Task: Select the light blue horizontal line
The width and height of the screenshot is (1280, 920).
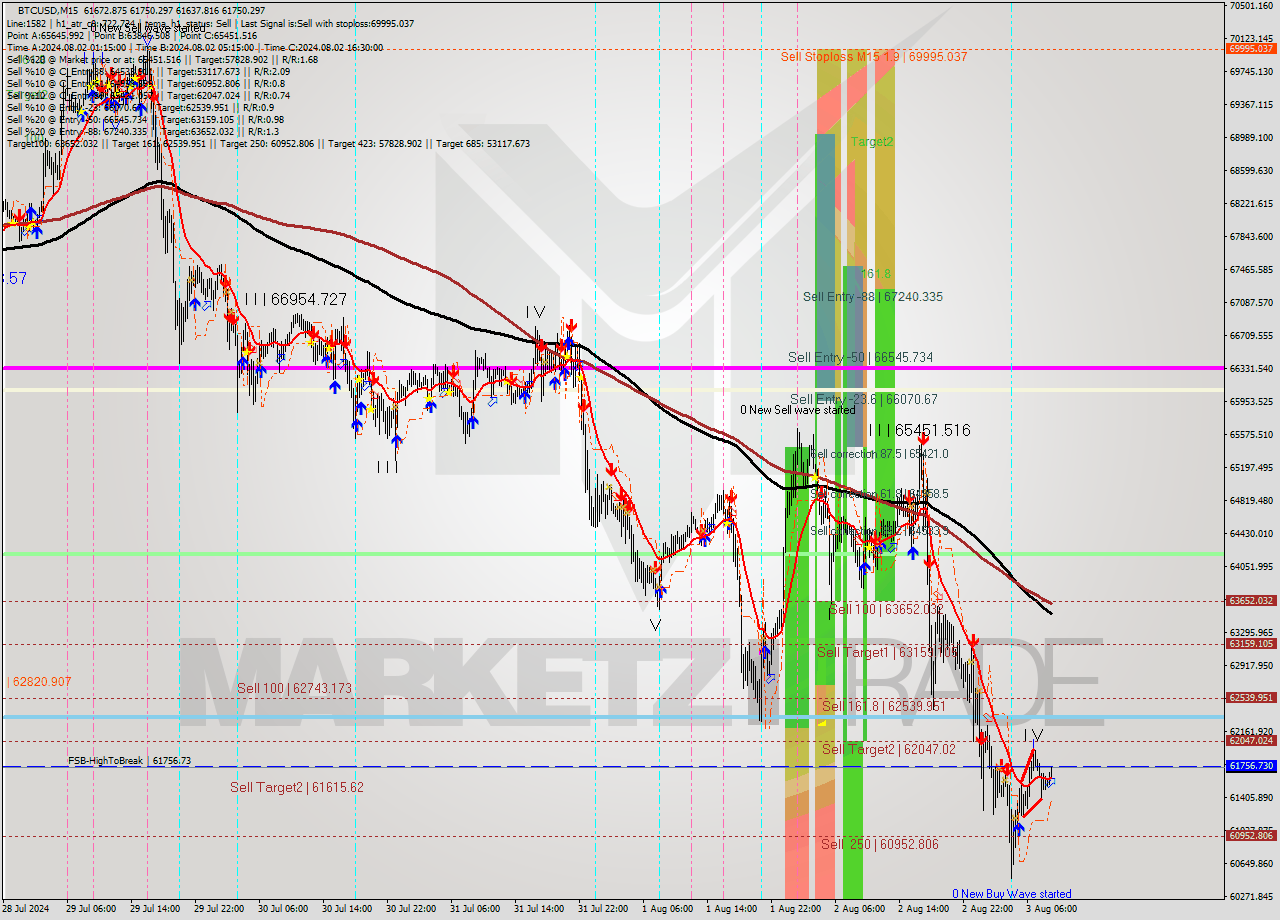Action: click(x=612, y=717)
